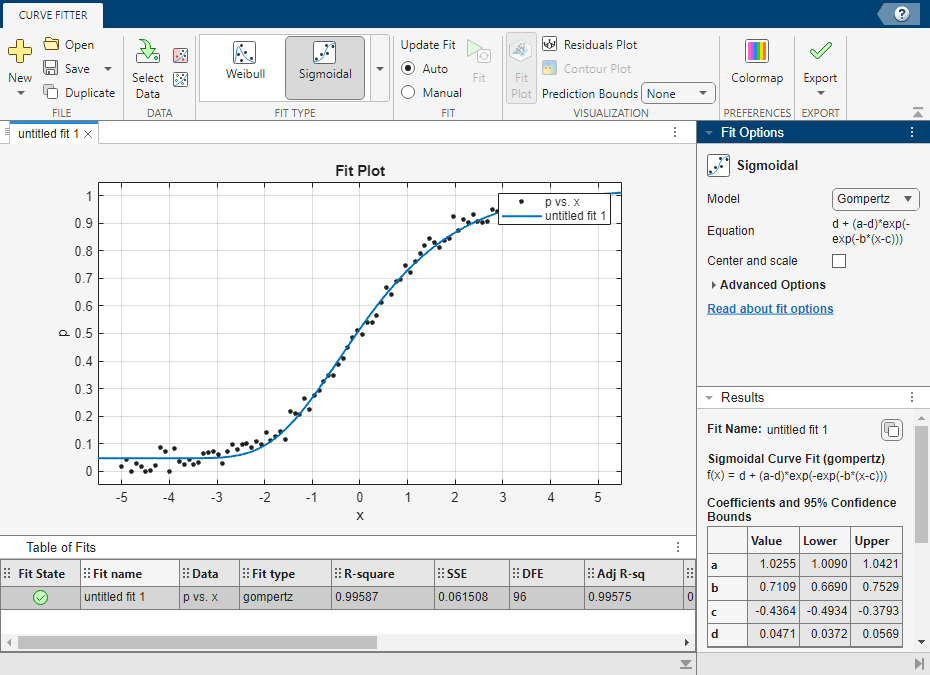Open the Residuals Plot
Screen dimensions: 930x675
[x=589, y=45]
